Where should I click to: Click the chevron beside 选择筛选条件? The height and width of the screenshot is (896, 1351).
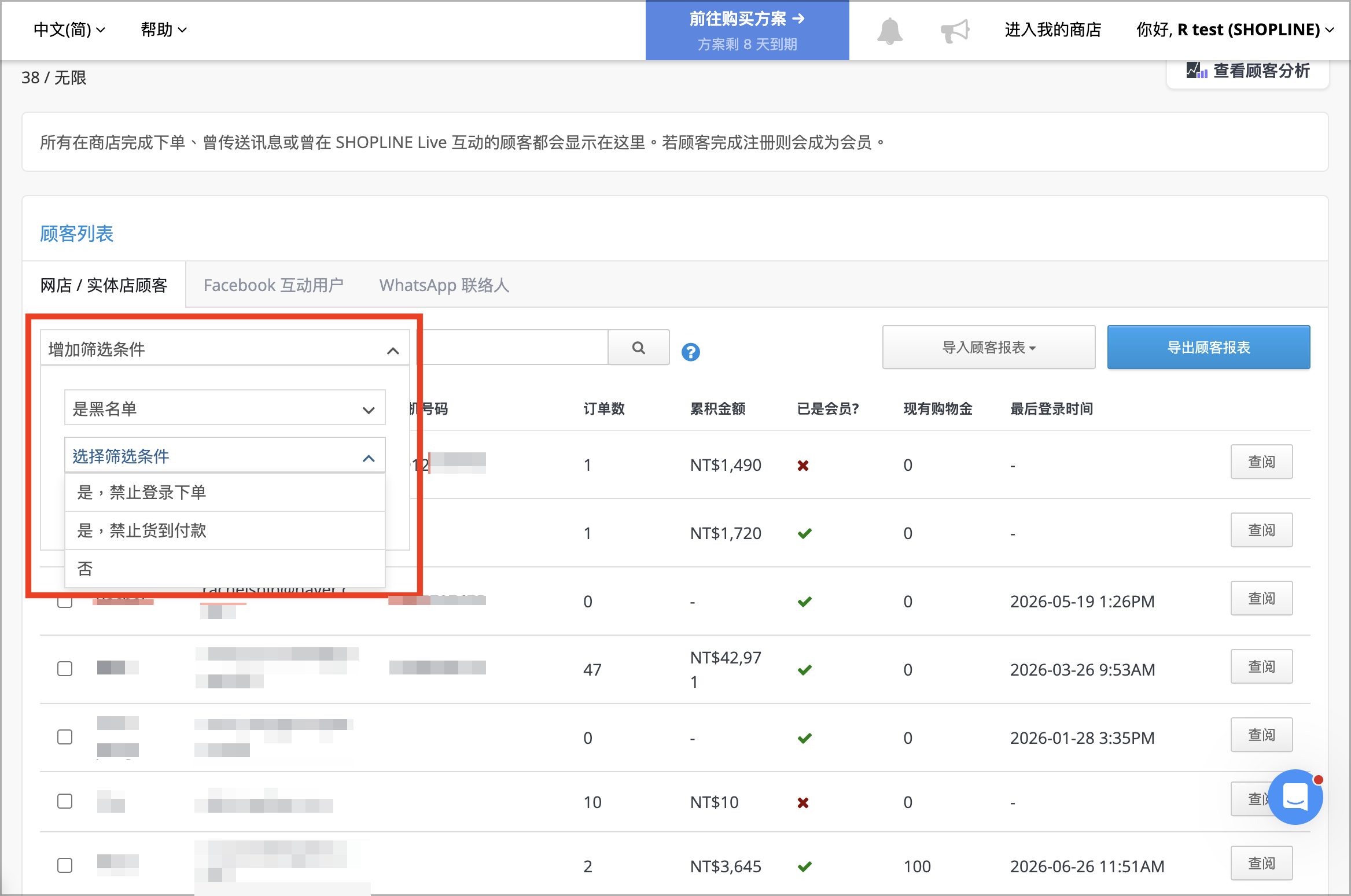coord(369,458)
